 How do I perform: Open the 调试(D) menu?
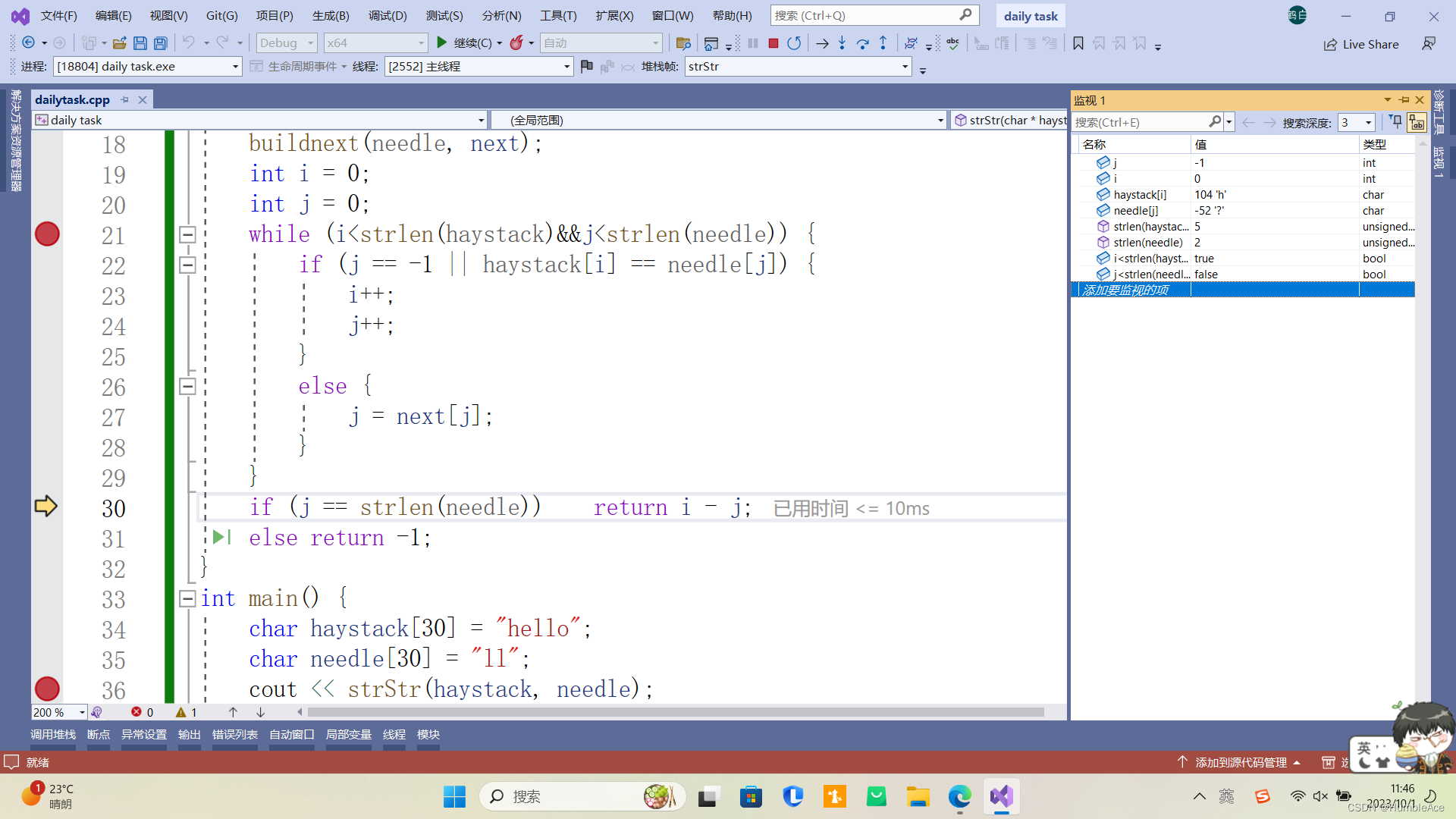pyautogui.click(x=387, y=15)
